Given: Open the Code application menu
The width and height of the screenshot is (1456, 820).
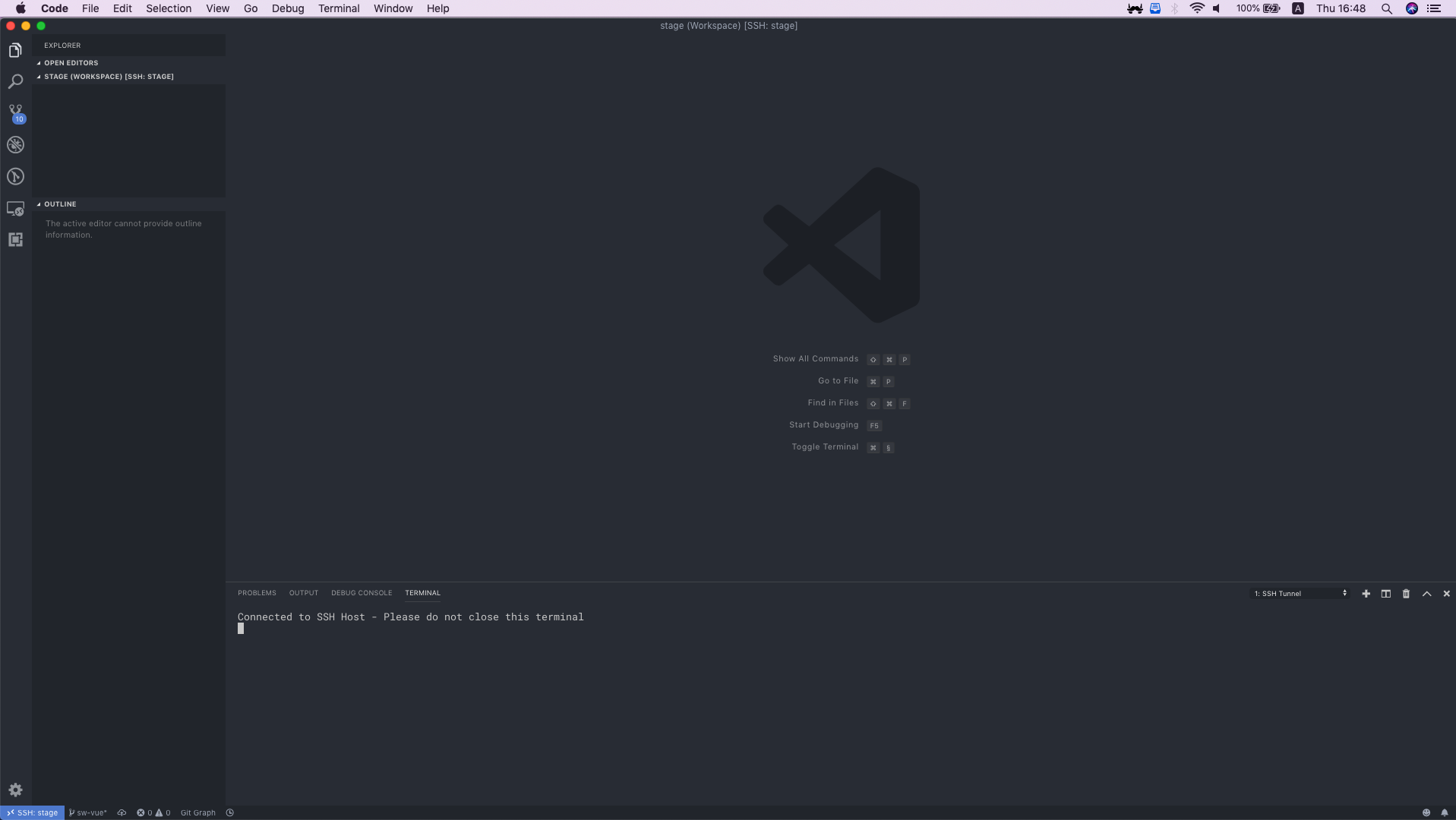Looking at the screenshot, I should pyautogui.click(x=54, y=8).
